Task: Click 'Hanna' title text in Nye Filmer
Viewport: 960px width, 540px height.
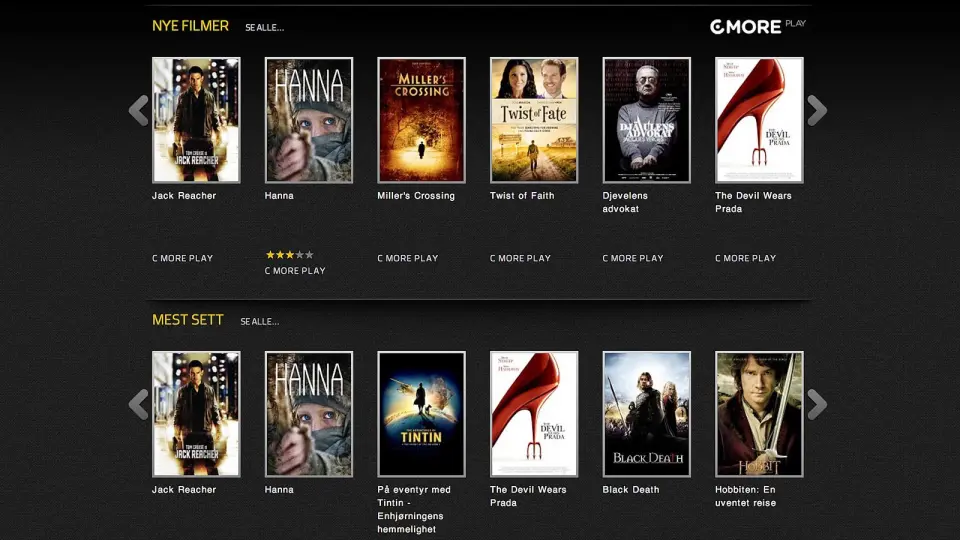Action: pyautogui.click(x=279, y=196)
